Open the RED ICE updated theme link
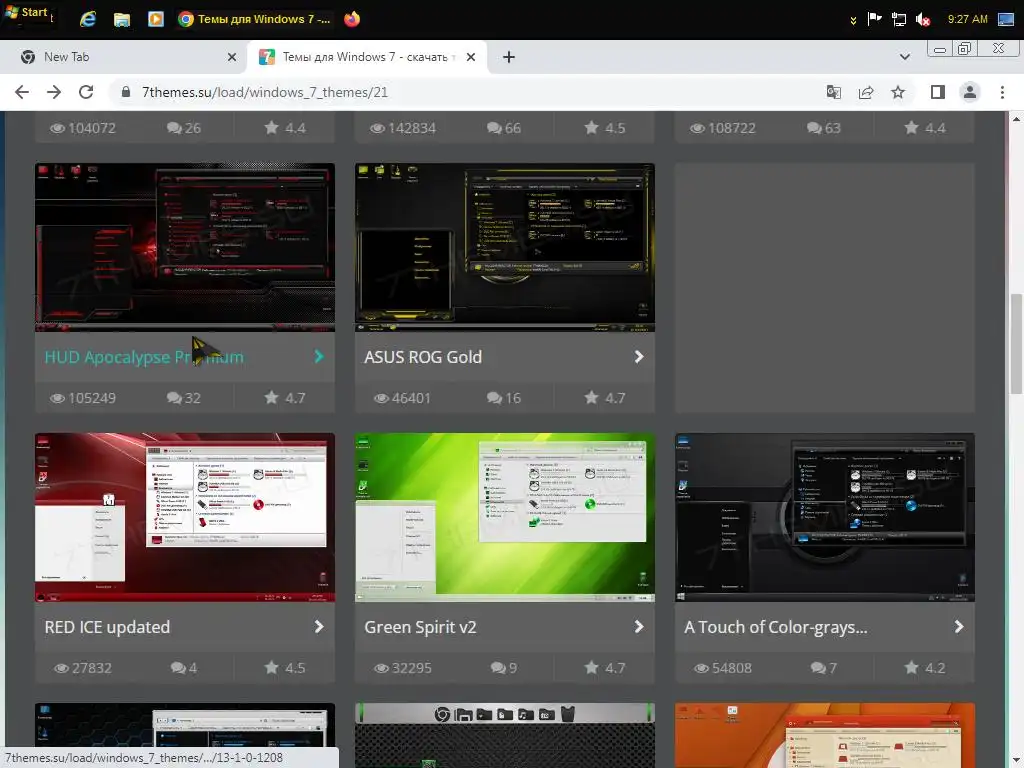1024x768 pixels. coord(107,627)
